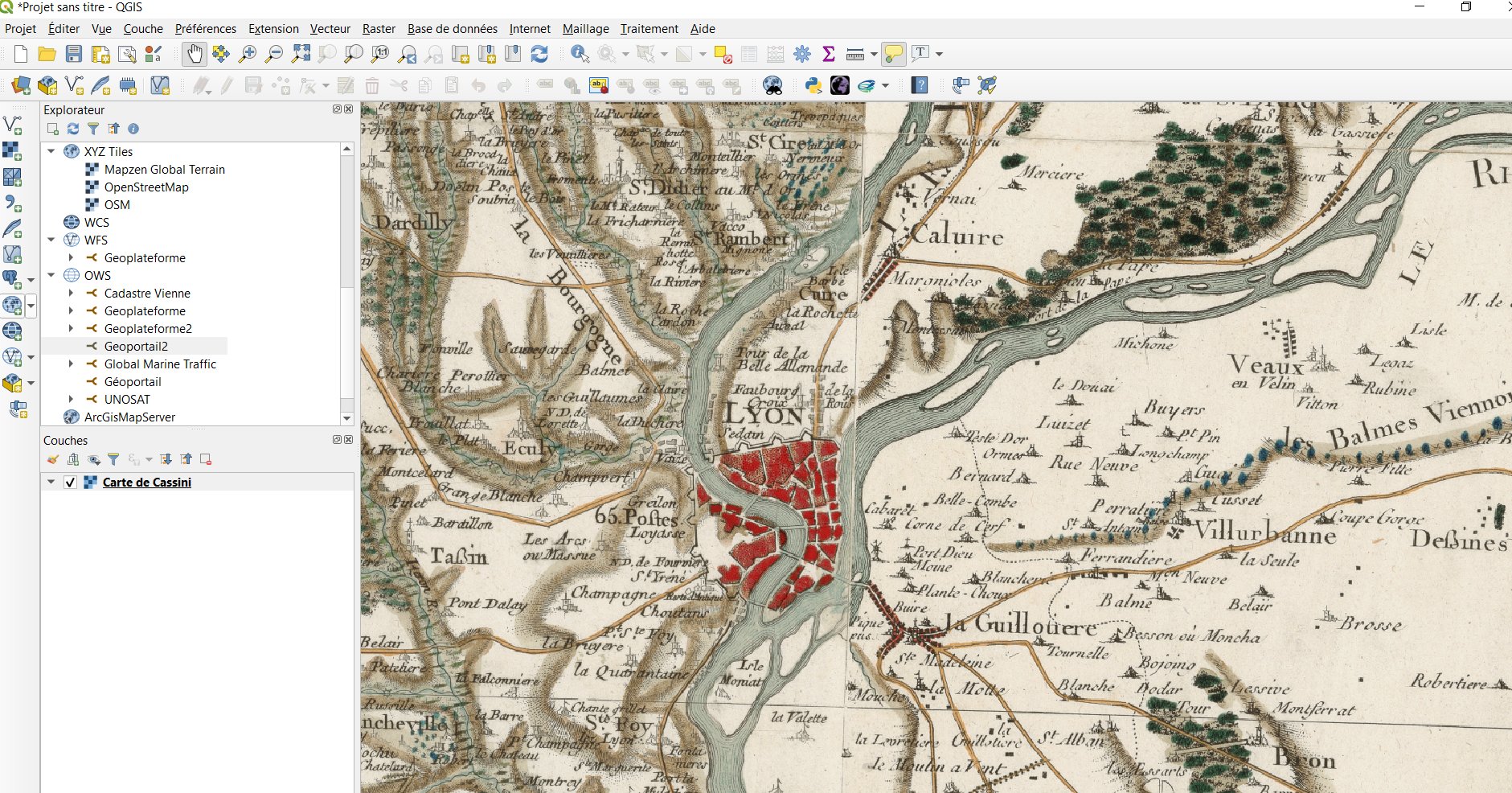Activate the Measure ruler tool
Viewport: 1512px width, 793px height.
coord(855,54)
